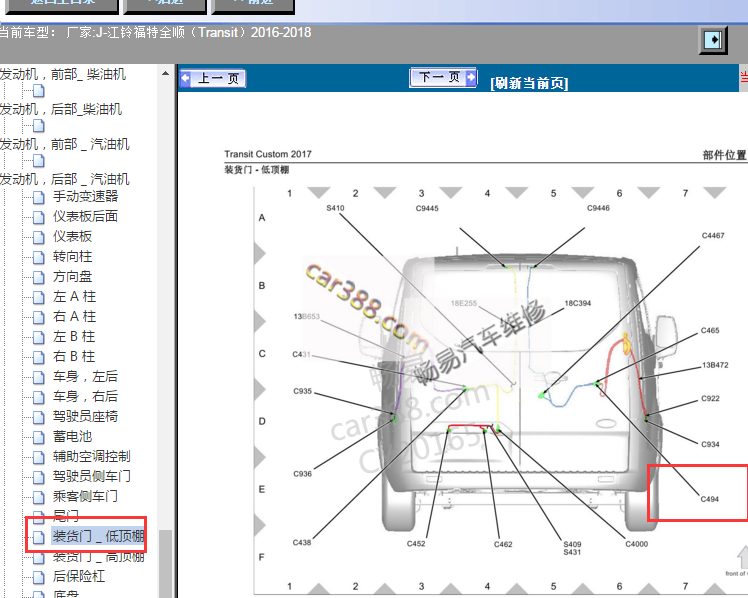Go to previous page with 上一页 button
Image resolution: width=748 pixels, height=598 pixels.
(213, 78)
